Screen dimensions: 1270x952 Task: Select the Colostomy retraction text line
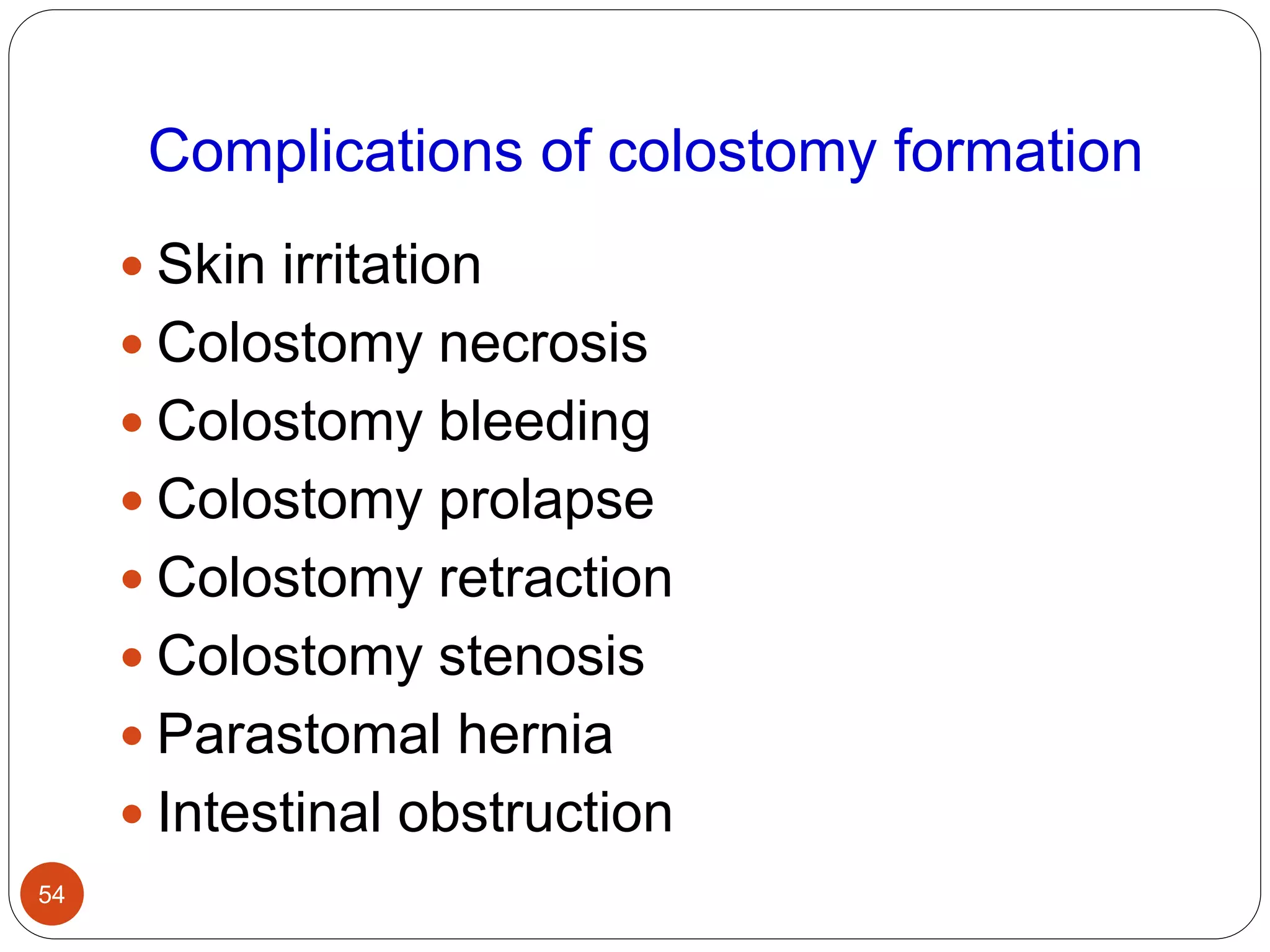pos(415,580)
